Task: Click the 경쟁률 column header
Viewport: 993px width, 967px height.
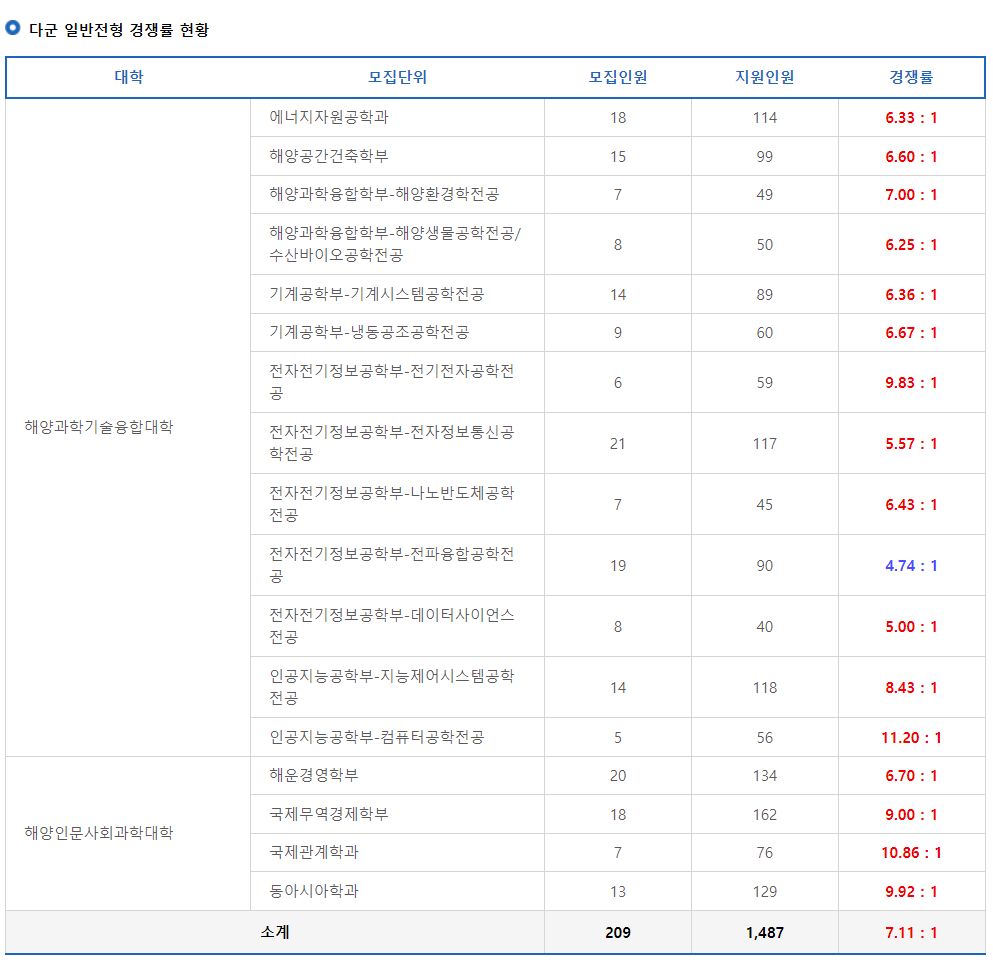Action: pyautogui.click(x=910, y=77)
